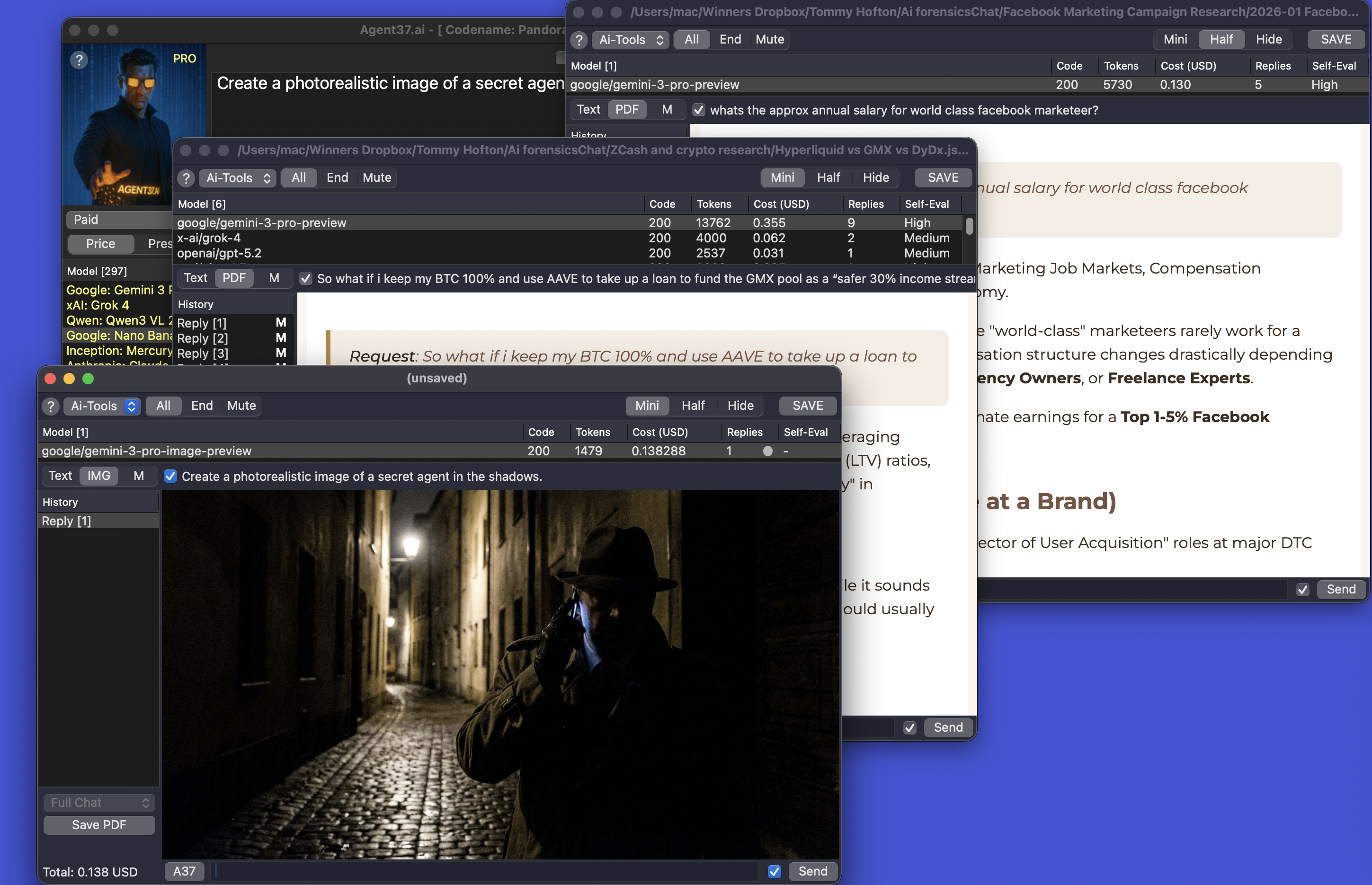The image size is (1372, 885).
Task: Toggle the blue checkbox next to bottom Send
Action: (774, 871)
